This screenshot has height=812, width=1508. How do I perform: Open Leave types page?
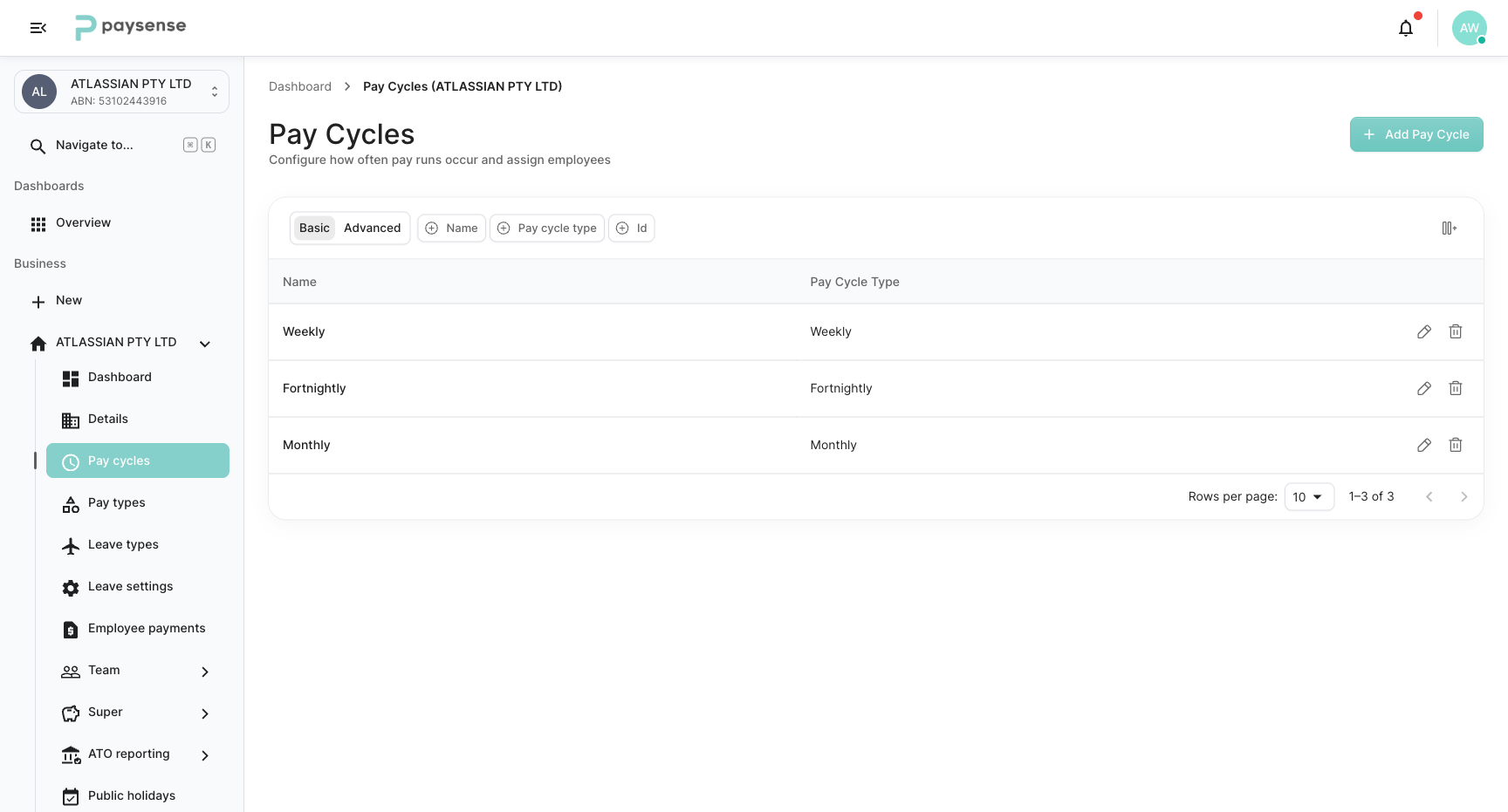tap(138, 544)
